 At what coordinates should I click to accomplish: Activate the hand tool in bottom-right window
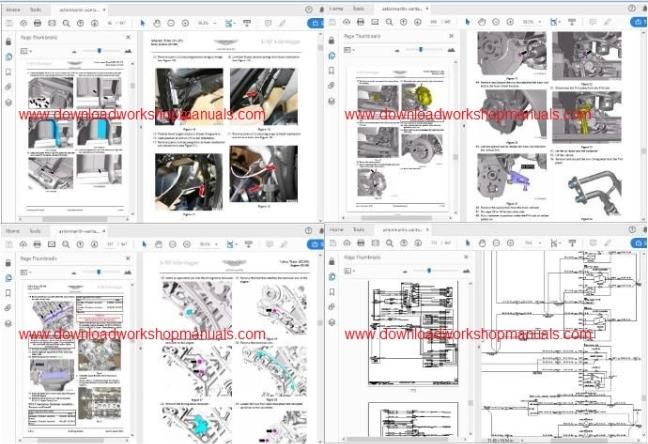coord(482,243)
